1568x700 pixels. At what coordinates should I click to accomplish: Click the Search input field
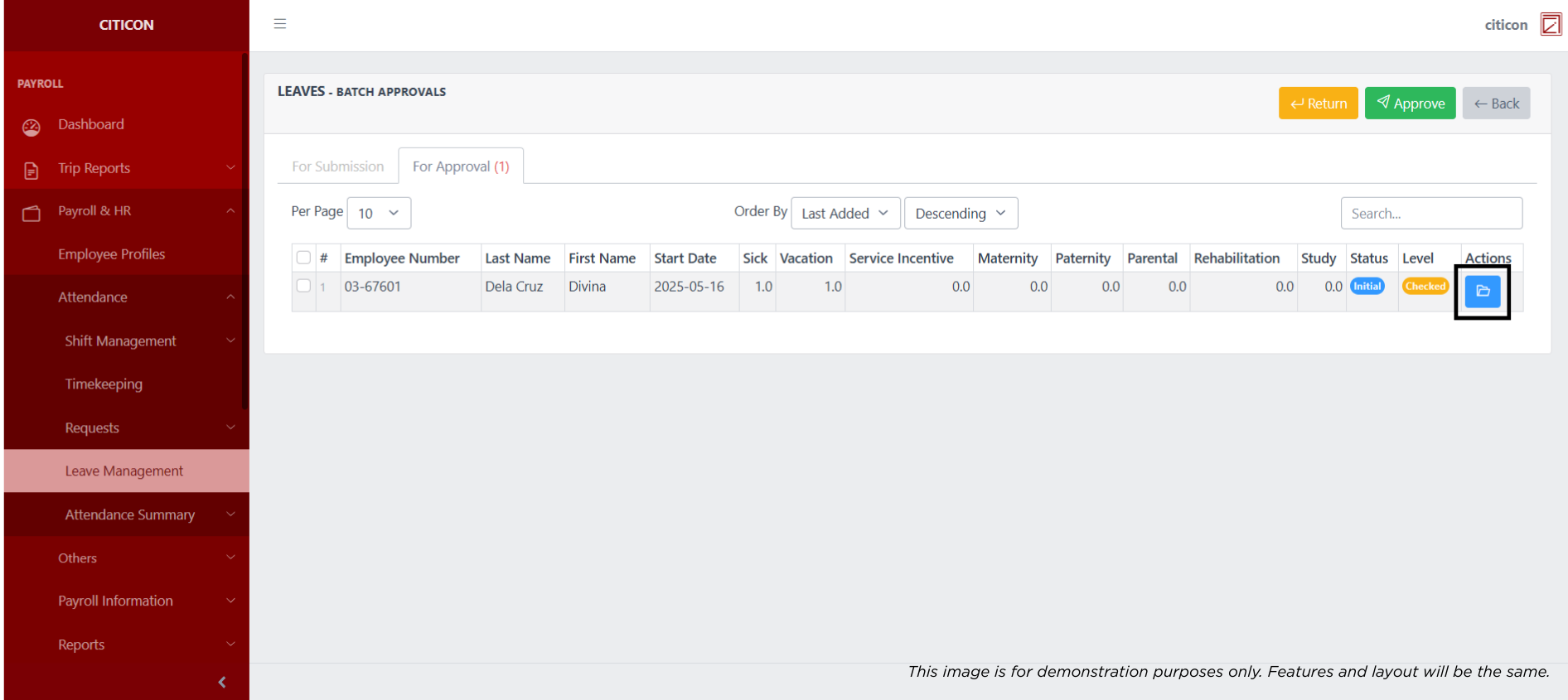coord(1430,213)
